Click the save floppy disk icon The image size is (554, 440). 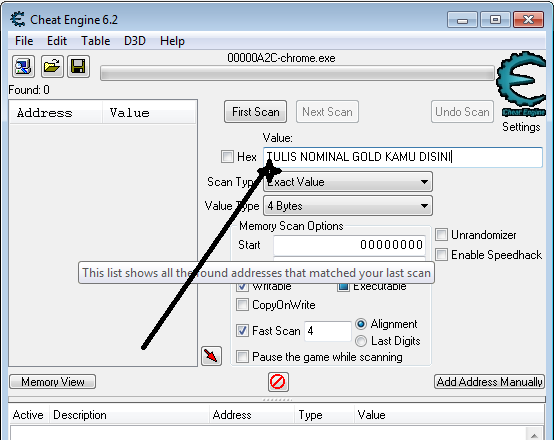(78, 66)
